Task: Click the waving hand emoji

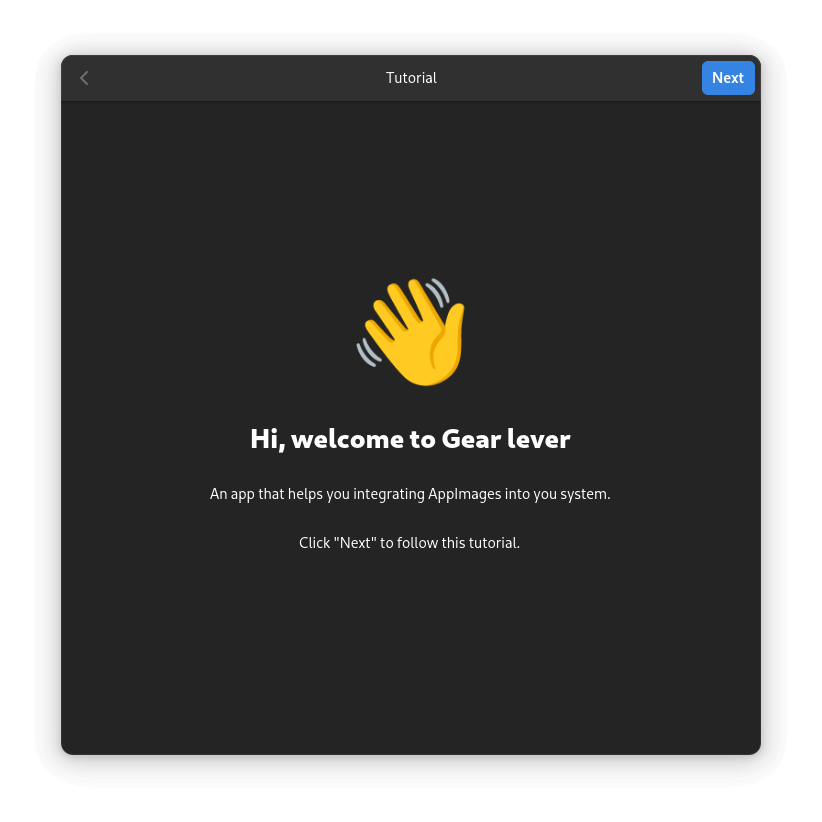Action: pyautogui.click(x=411, y=334)
